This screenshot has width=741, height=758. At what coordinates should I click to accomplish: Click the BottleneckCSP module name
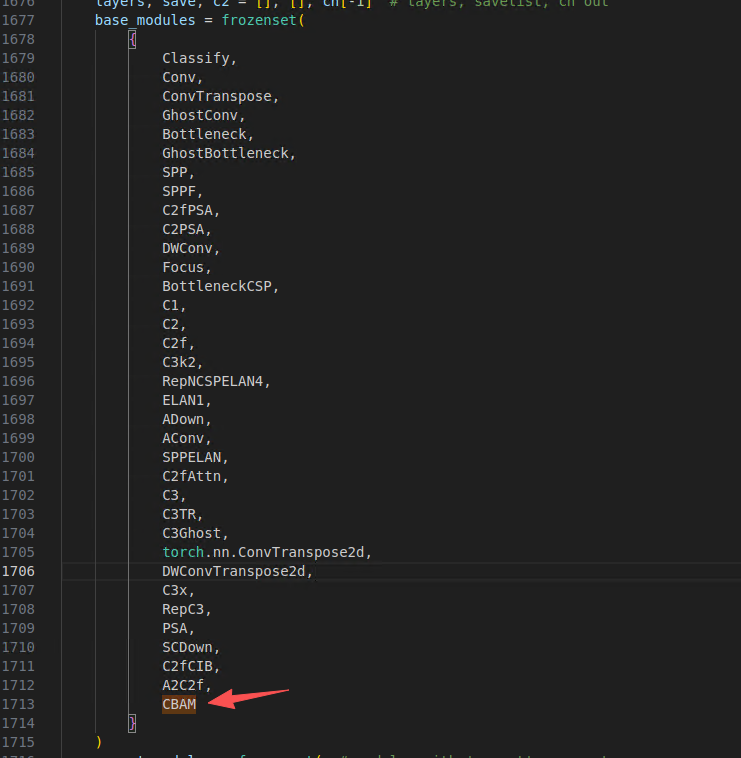tap(217, 286)
